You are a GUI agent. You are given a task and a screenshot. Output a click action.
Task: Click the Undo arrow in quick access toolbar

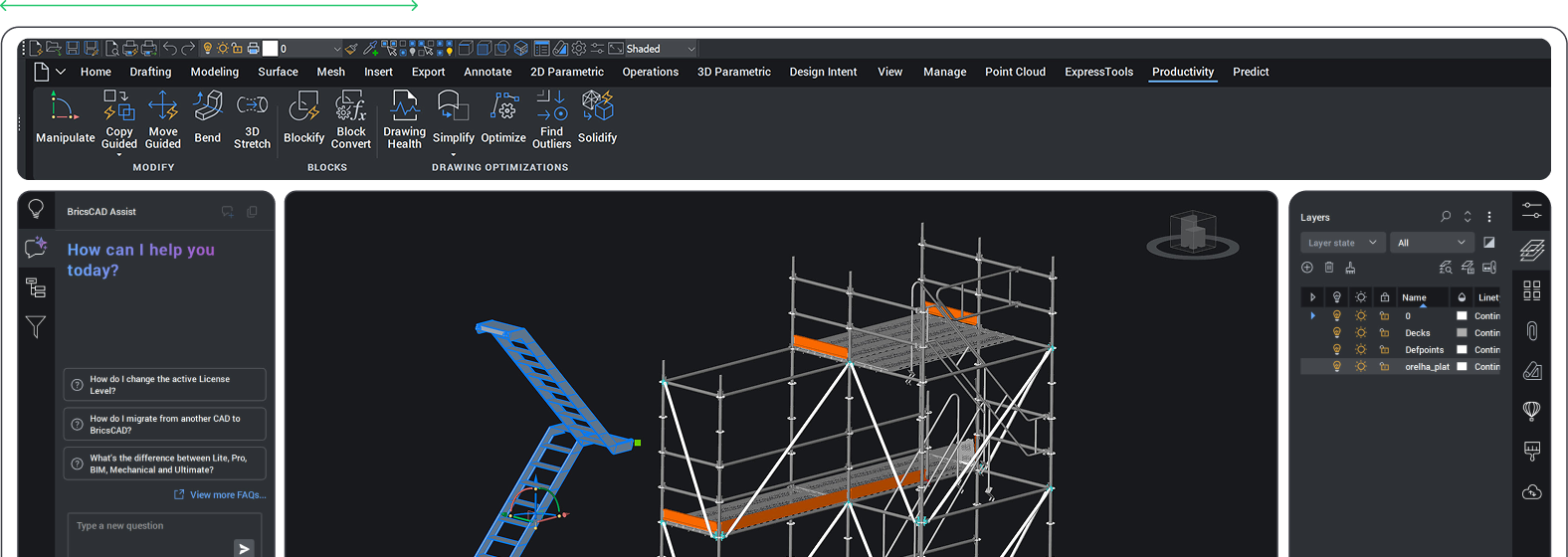click(170, 48)
